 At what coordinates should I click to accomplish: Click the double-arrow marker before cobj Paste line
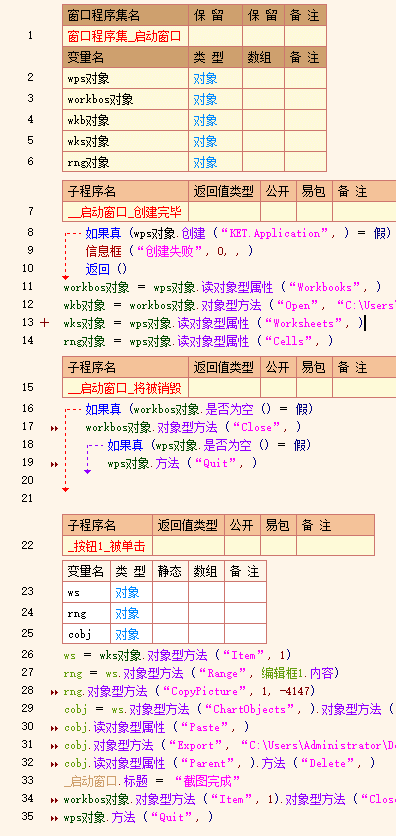[54, 728]
